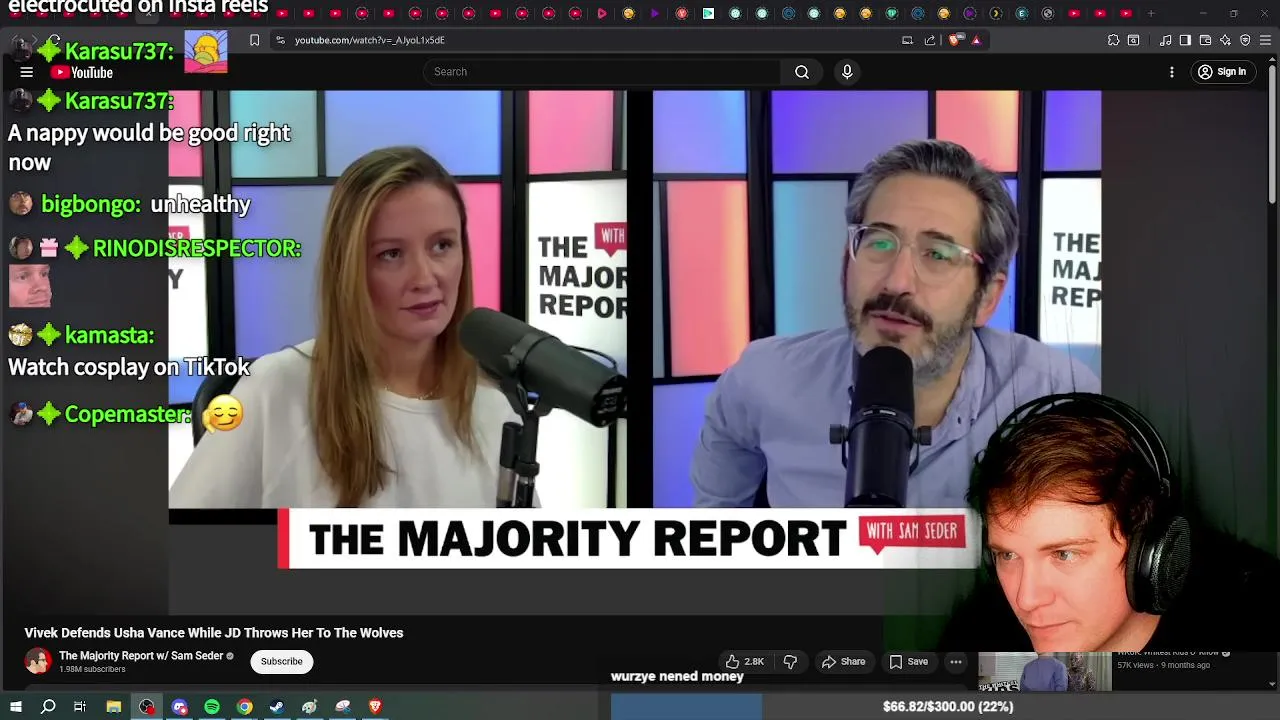
Task: Focus the YouTube Search input field
Action: point(602,72)
